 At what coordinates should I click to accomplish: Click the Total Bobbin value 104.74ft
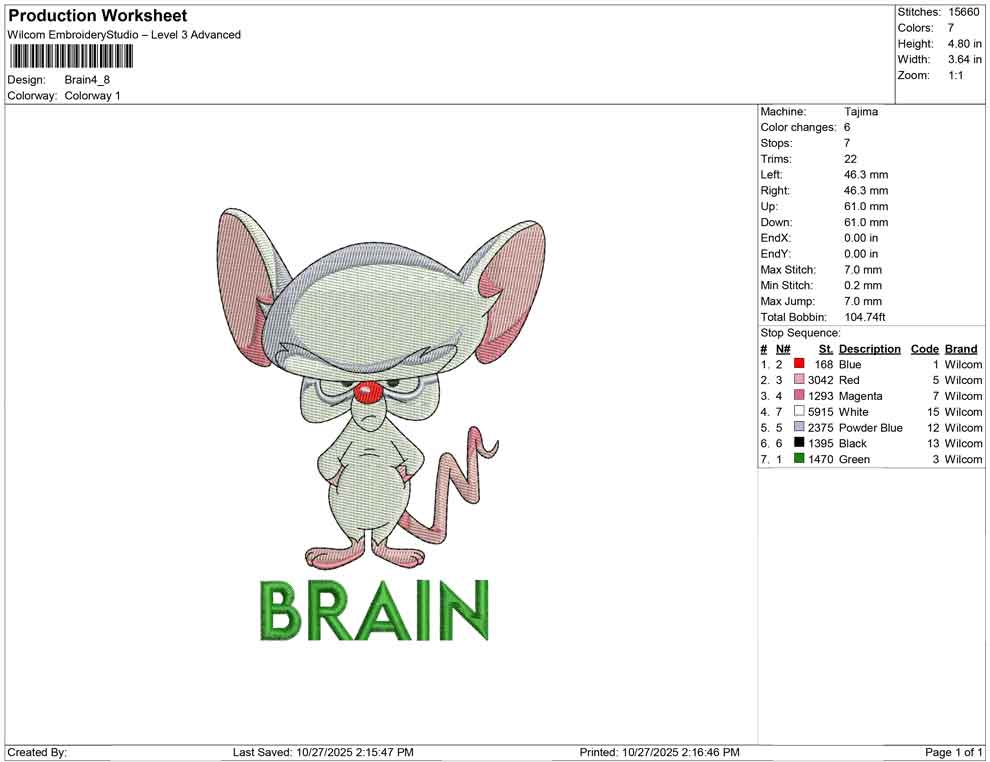click(865, 317)
